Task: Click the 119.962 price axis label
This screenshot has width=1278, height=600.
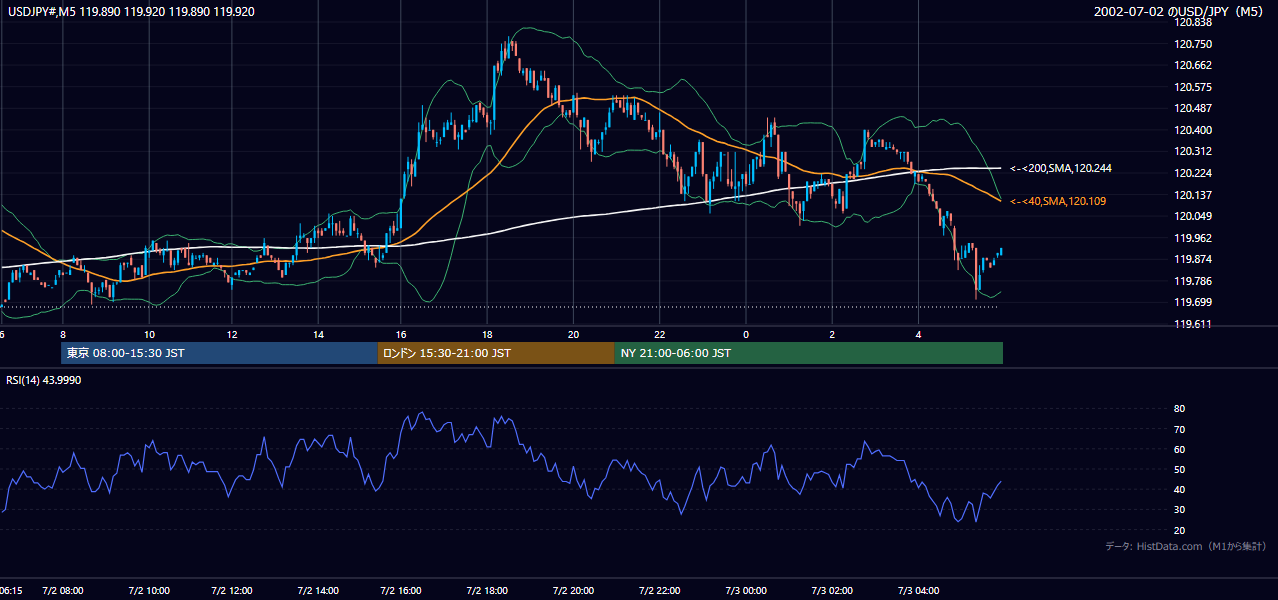Action: click(x=1194, y=238)
